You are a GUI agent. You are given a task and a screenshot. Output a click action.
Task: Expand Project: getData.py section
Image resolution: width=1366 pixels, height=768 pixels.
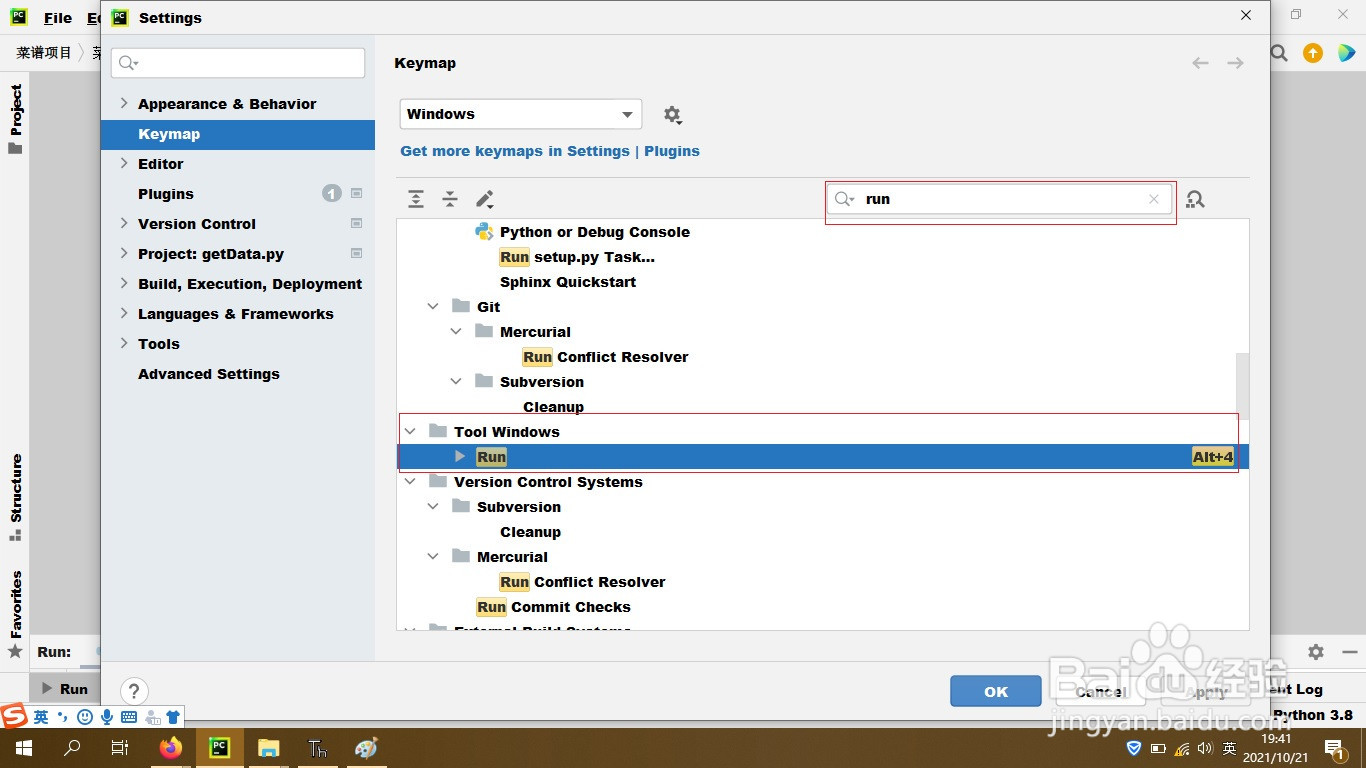[x=124, y=253]
